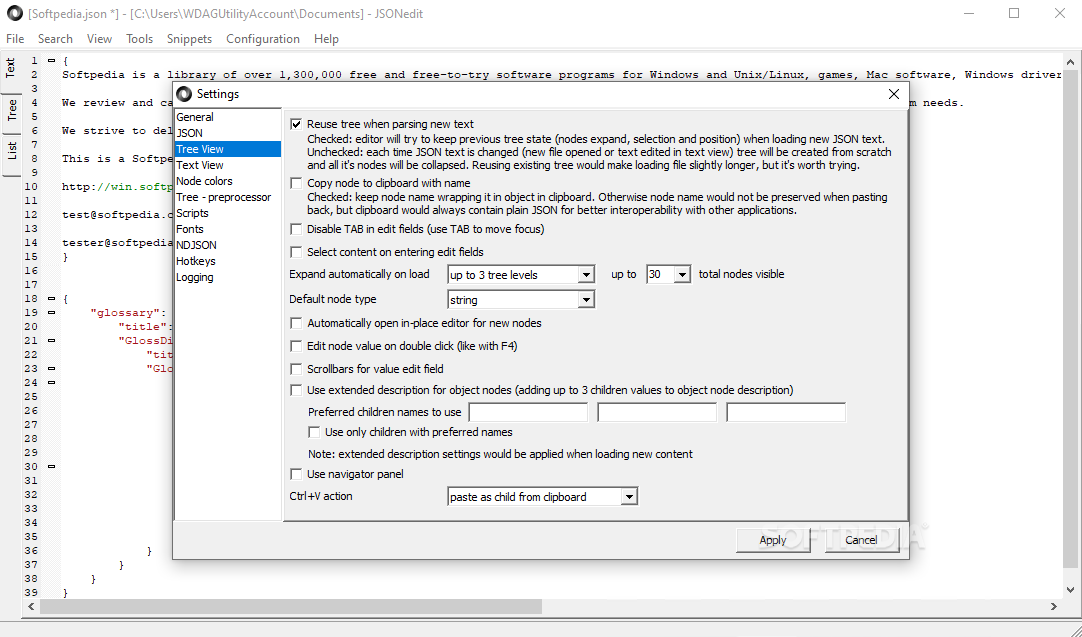This screenshot has width=1082, height=637.
Task: Toggle Scrollbars for value edit field
Action: tap(296, 369)
